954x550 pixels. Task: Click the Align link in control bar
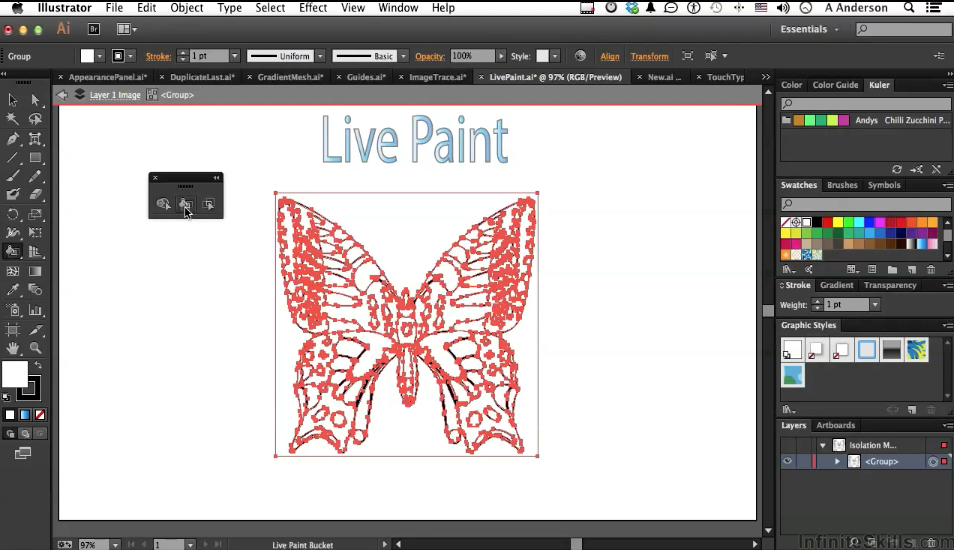(610, 57)
